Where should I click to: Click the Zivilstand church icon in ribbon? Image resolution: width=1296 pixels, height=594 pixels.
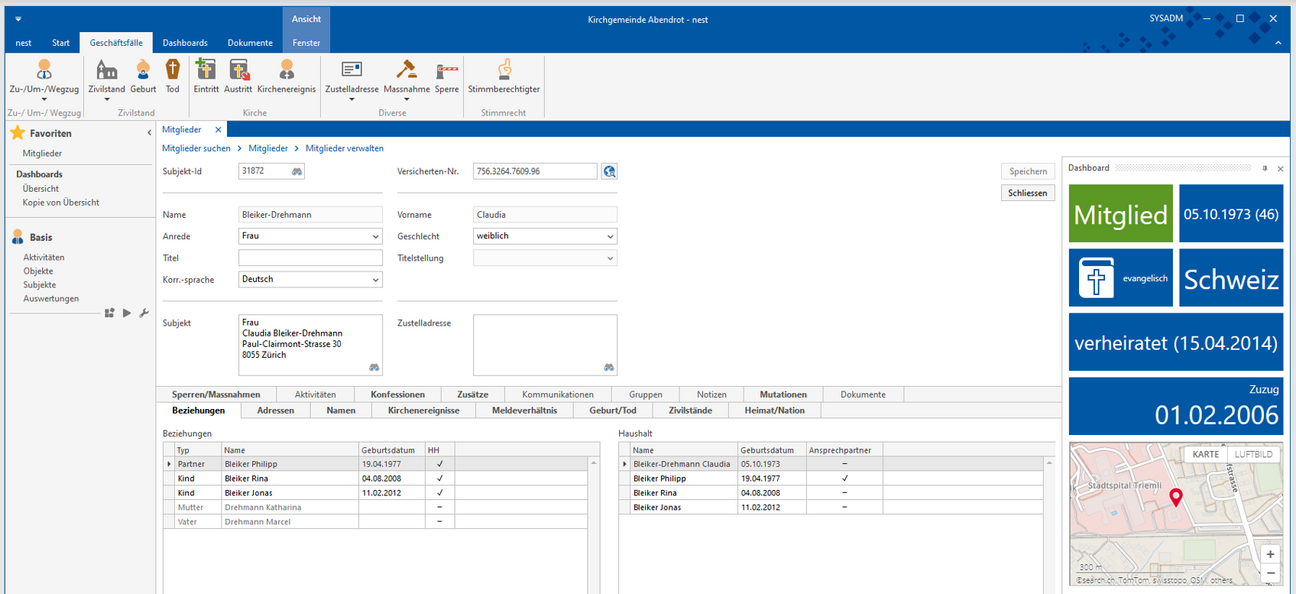pos(106,70)
